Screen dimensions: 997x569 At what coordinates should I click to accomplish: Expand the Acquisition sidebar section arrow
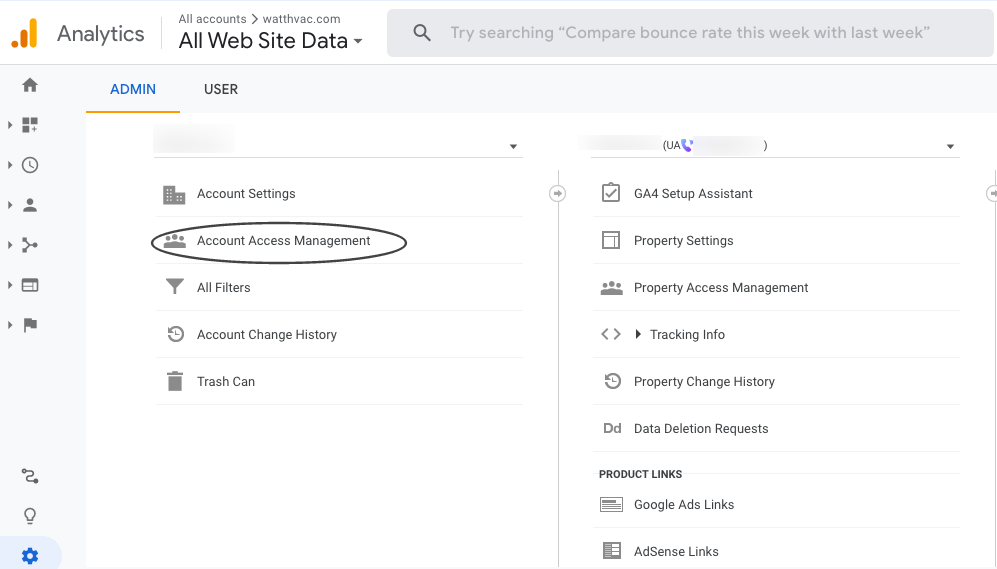point(10,245)
